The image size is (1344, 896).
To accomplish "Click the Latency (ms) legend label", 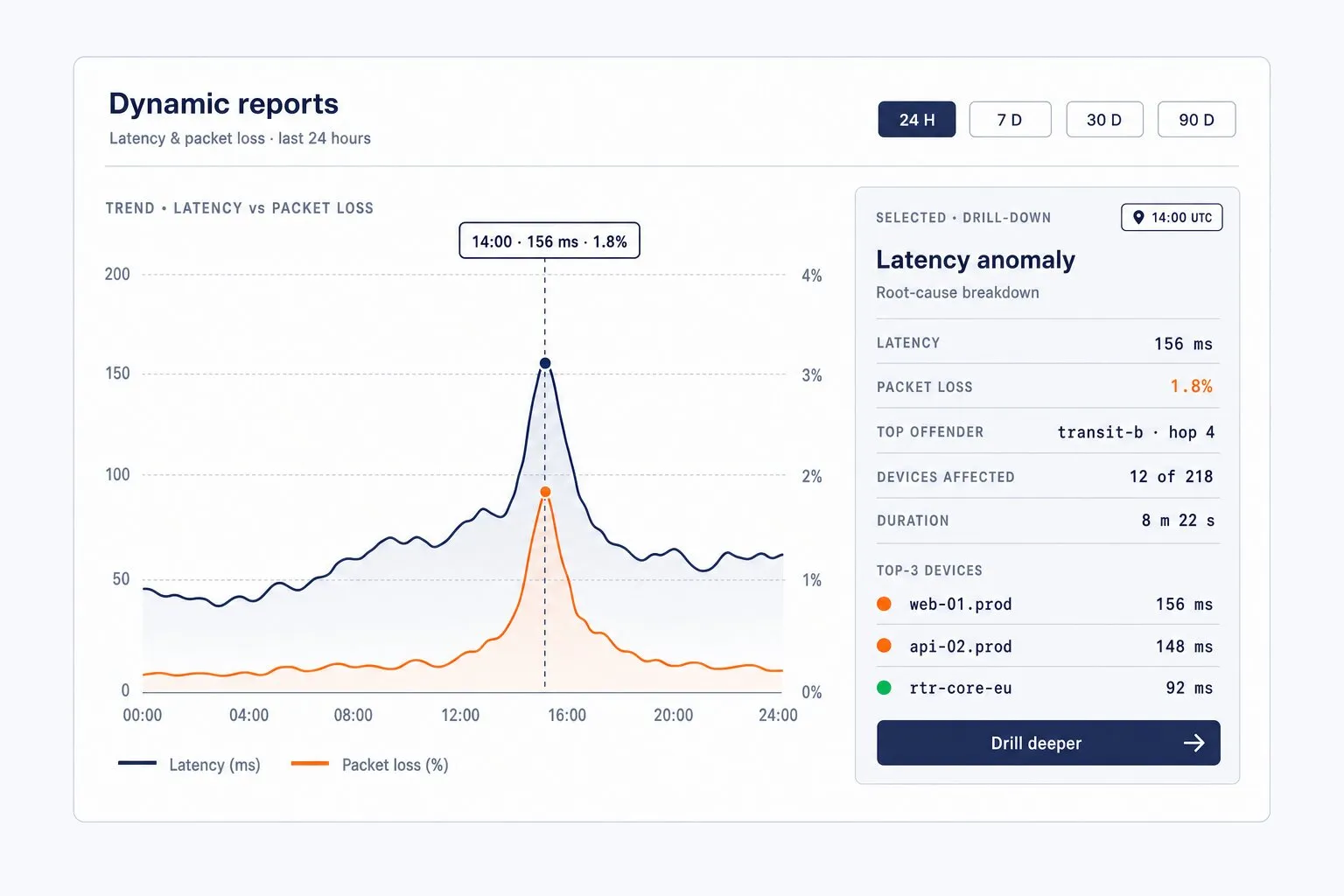I will coord(214,765).
